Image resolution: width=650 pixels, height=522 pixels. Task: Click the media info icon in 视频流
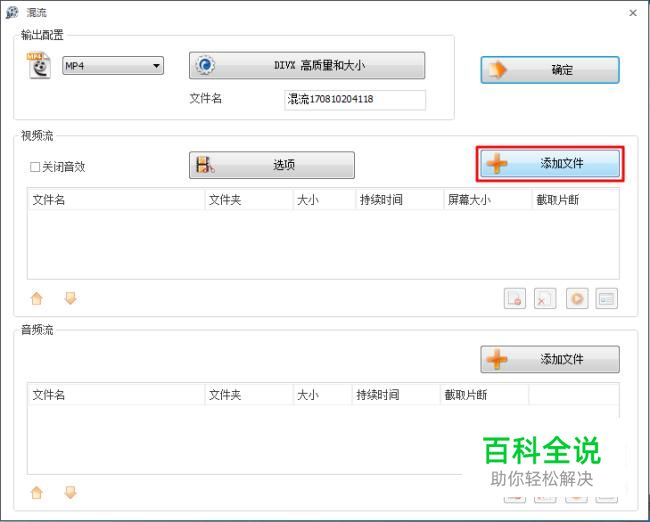pos(606,299)
